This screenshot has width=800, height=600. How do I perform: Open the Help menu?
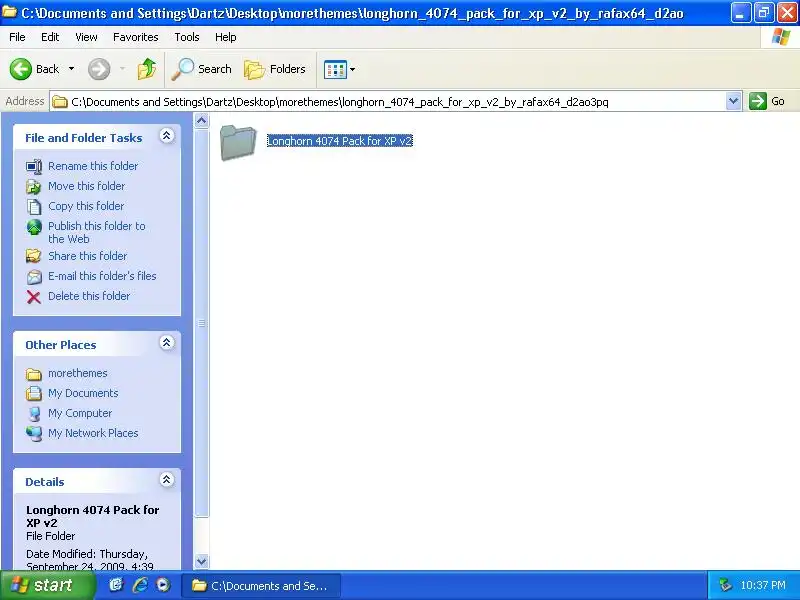coord(226,37)
